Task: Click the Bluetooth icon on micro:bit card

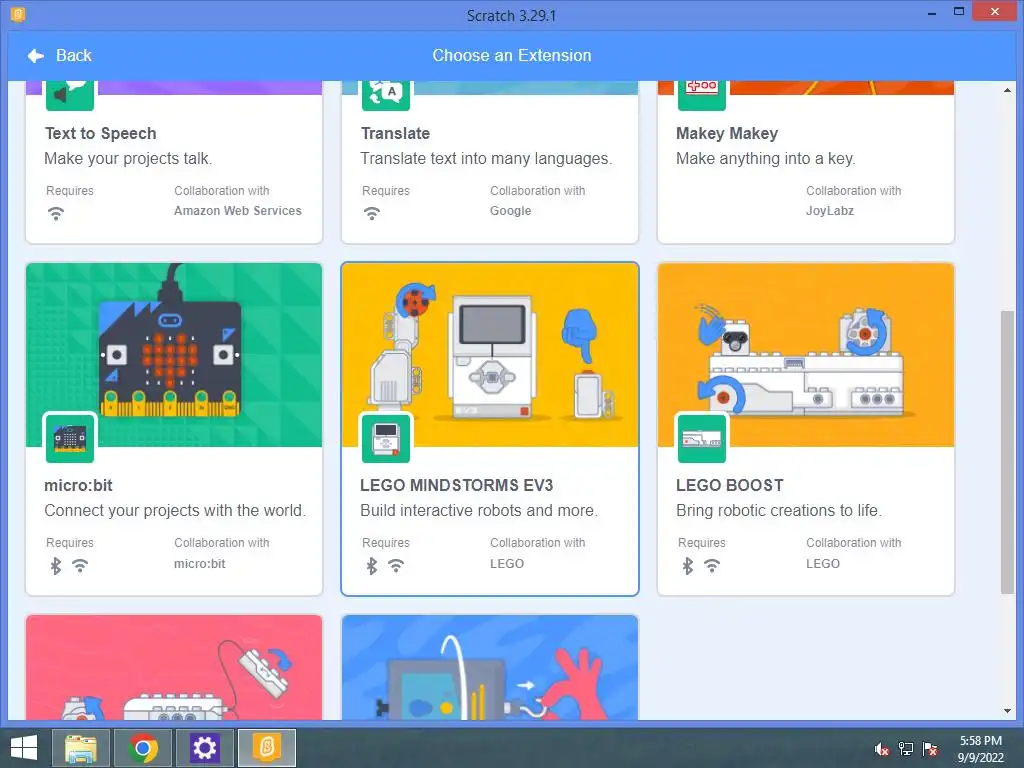Action: [56, 566]
